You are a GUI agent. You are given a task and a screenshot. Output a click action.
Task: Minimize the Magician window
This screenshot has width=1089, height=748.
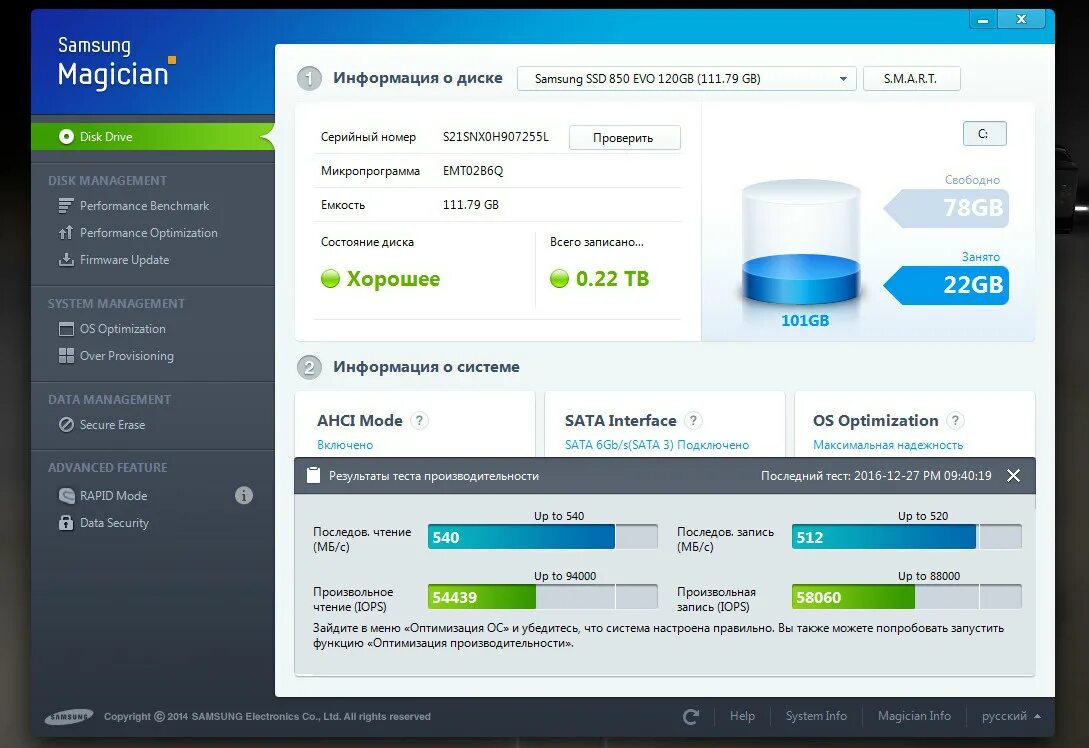coord(983,20)
